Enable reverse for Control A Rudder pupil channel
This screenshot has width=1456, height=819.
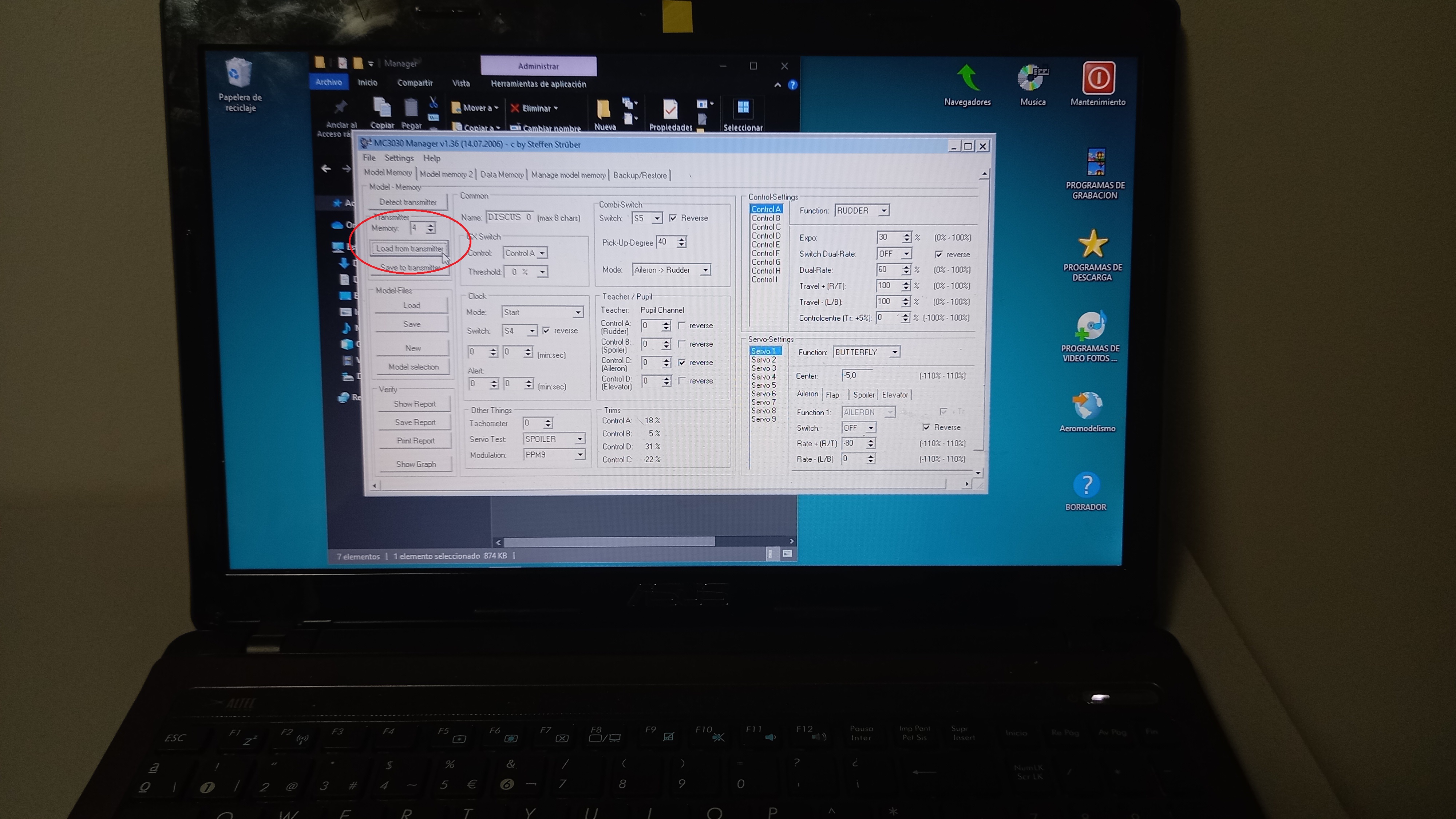(682, 325)
